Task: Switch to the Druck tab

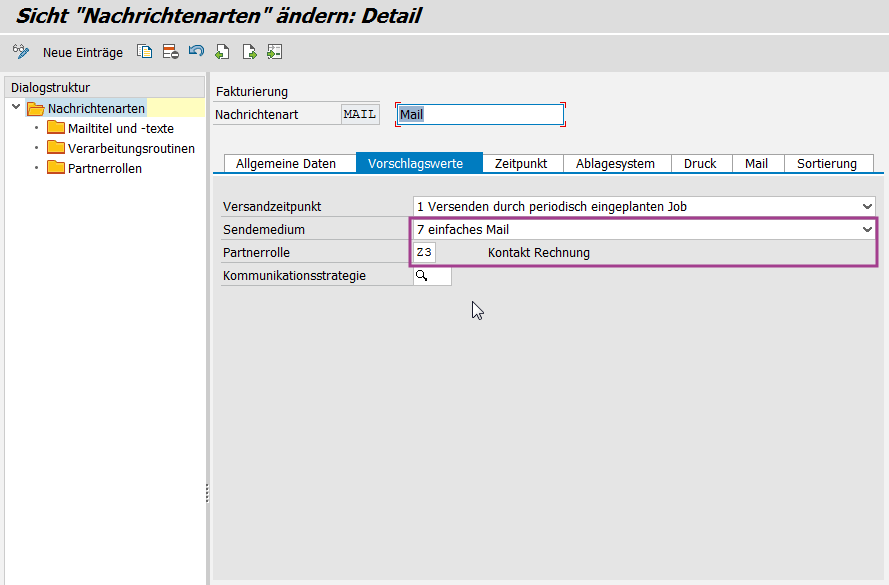Action: click(700, 163)
